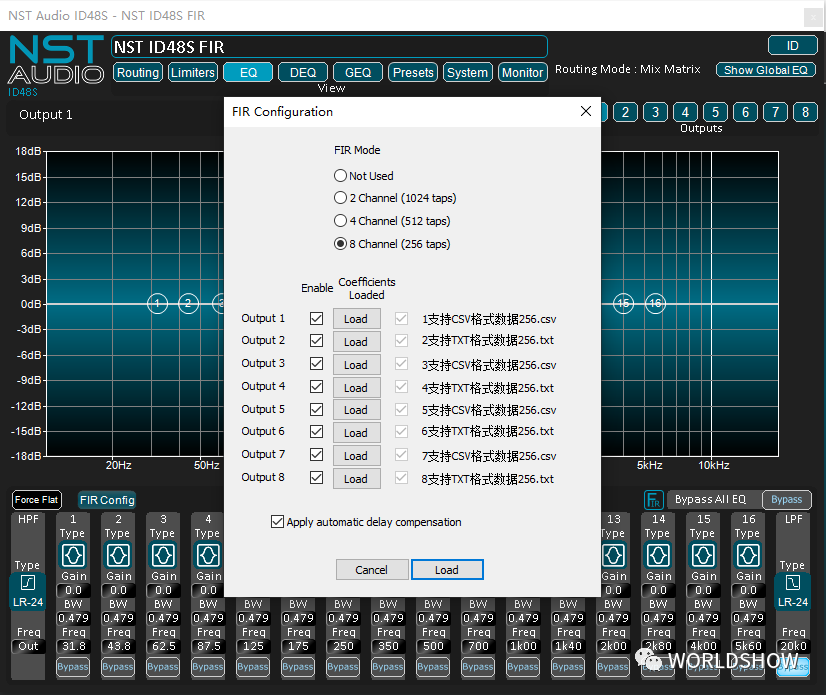Viewport: 826px width, 695px height.
Task: Click the band 1 filter type icon
Action: tap(73, 555)
